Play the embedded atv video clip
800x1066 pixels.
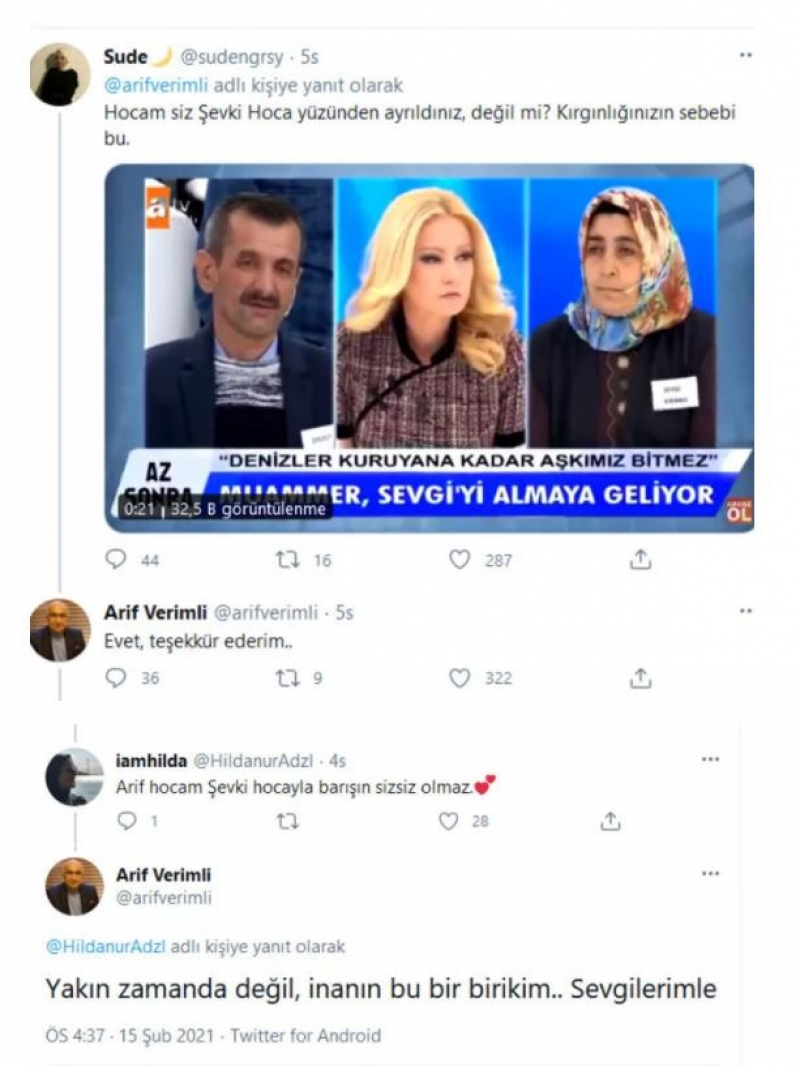tap(430, 347)
